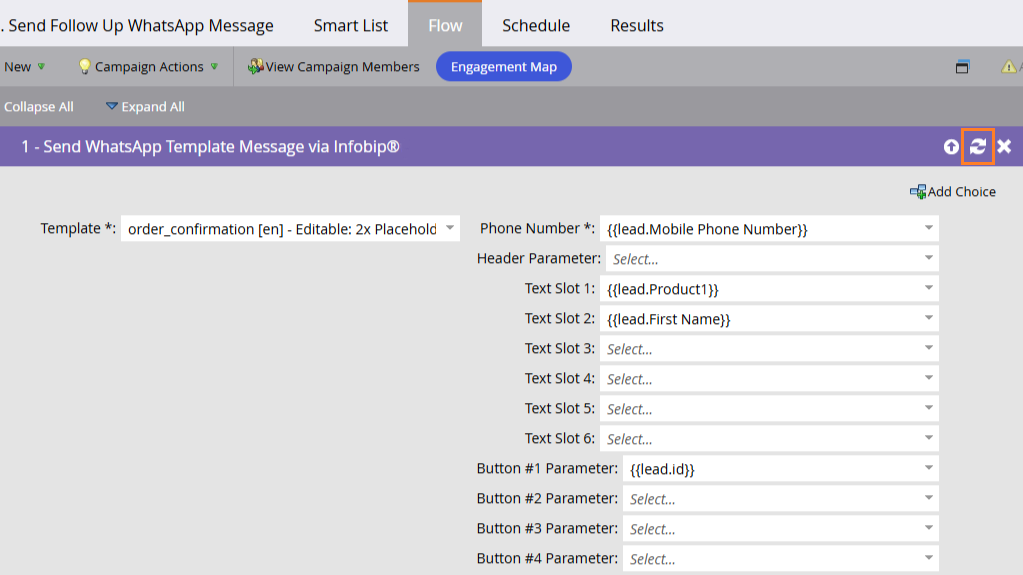Click the Button #2 Parameter Select field
The width and height of the screenshot is (1023, 575).
click(x=781, y=499)
